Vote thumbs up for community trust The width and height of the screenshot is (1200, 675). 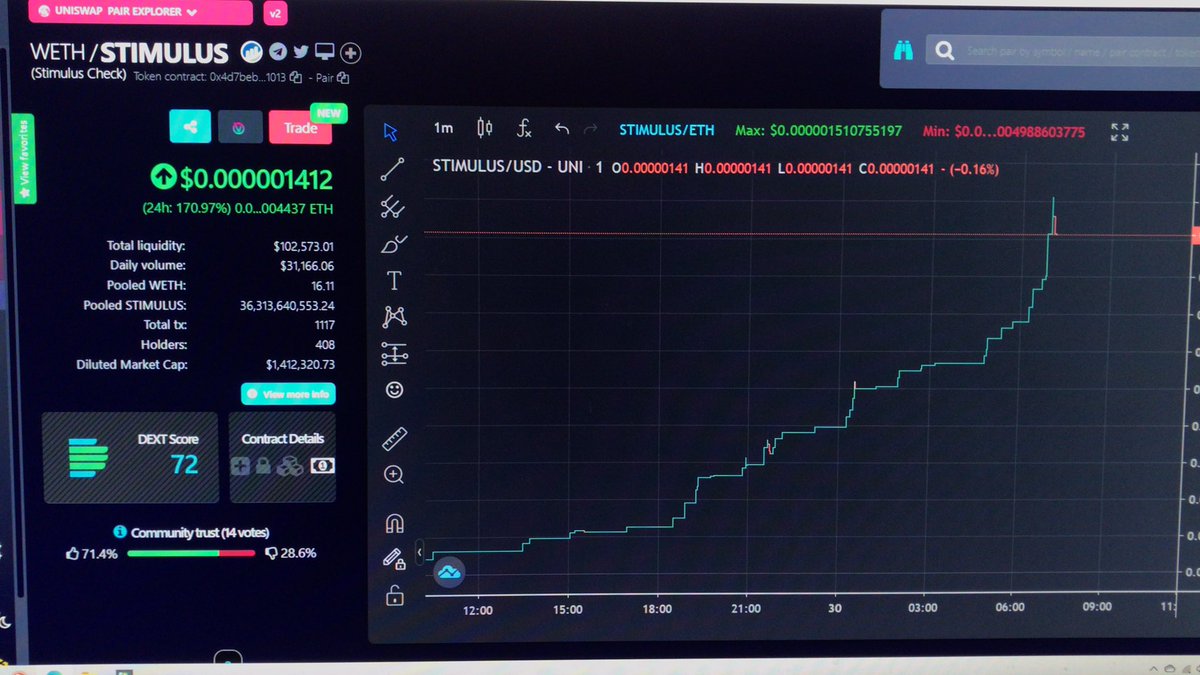(x=72, y=553)
